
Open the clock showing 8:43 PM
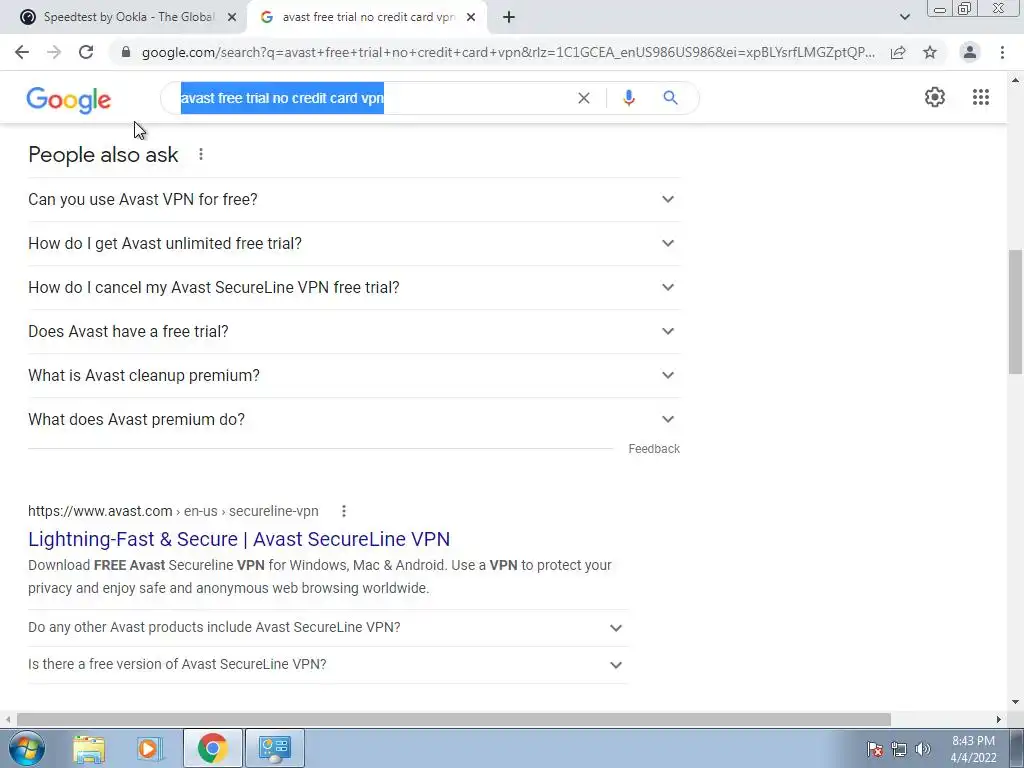click(973, 749)
